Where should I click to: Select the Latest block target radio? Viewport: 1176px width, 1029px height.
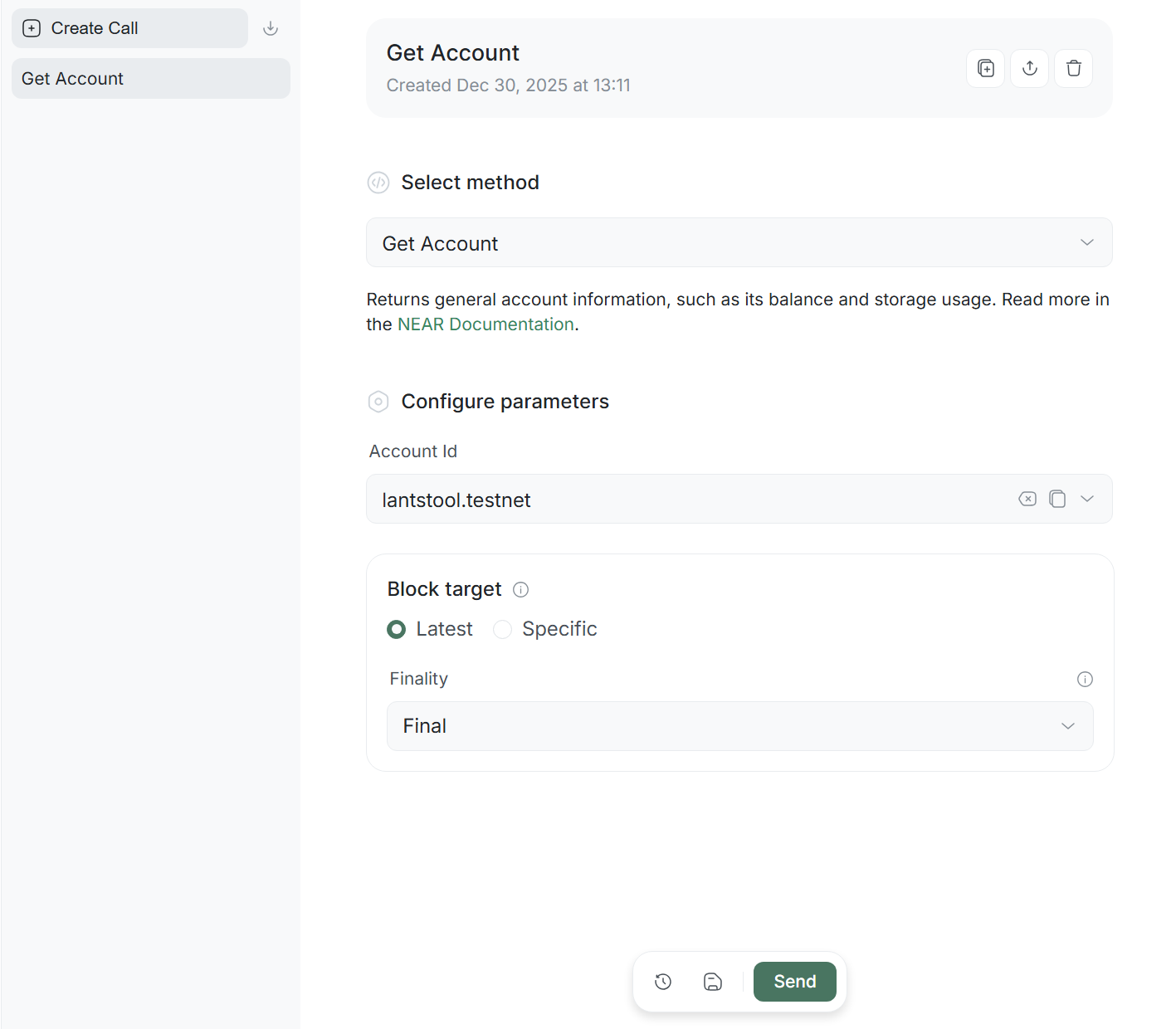click(397, 630)
